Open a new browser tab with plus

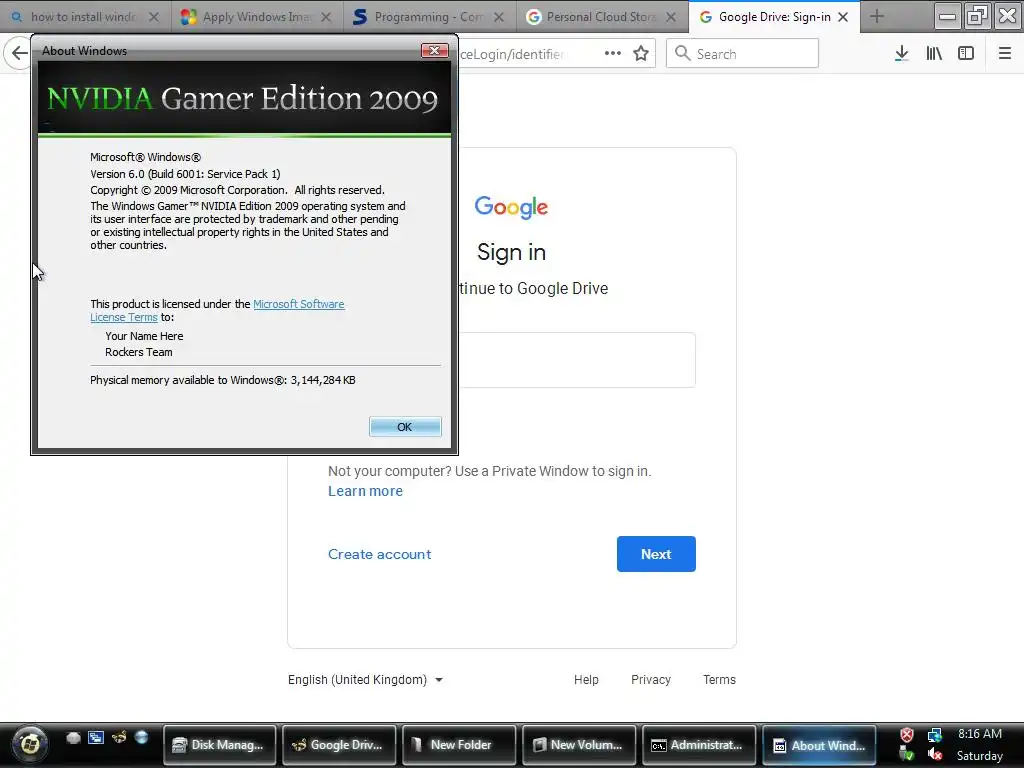876,16
